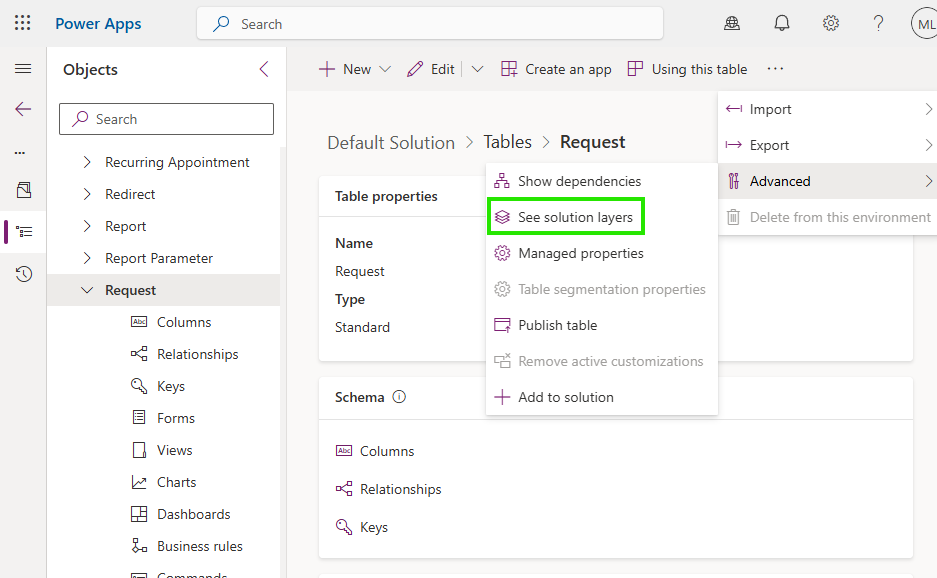Viewport: 937px width, 578px height.
Task: Collapse the Request tree node
Action: [87, 290]
